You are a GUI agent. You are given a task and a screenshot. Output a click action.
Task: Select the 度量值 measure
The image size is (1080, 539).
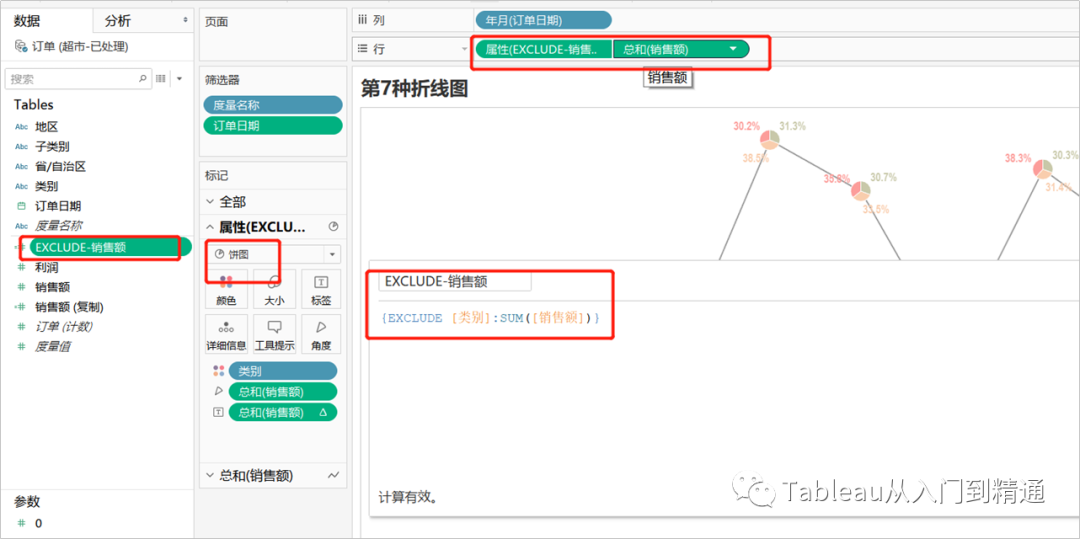(52, 346)
